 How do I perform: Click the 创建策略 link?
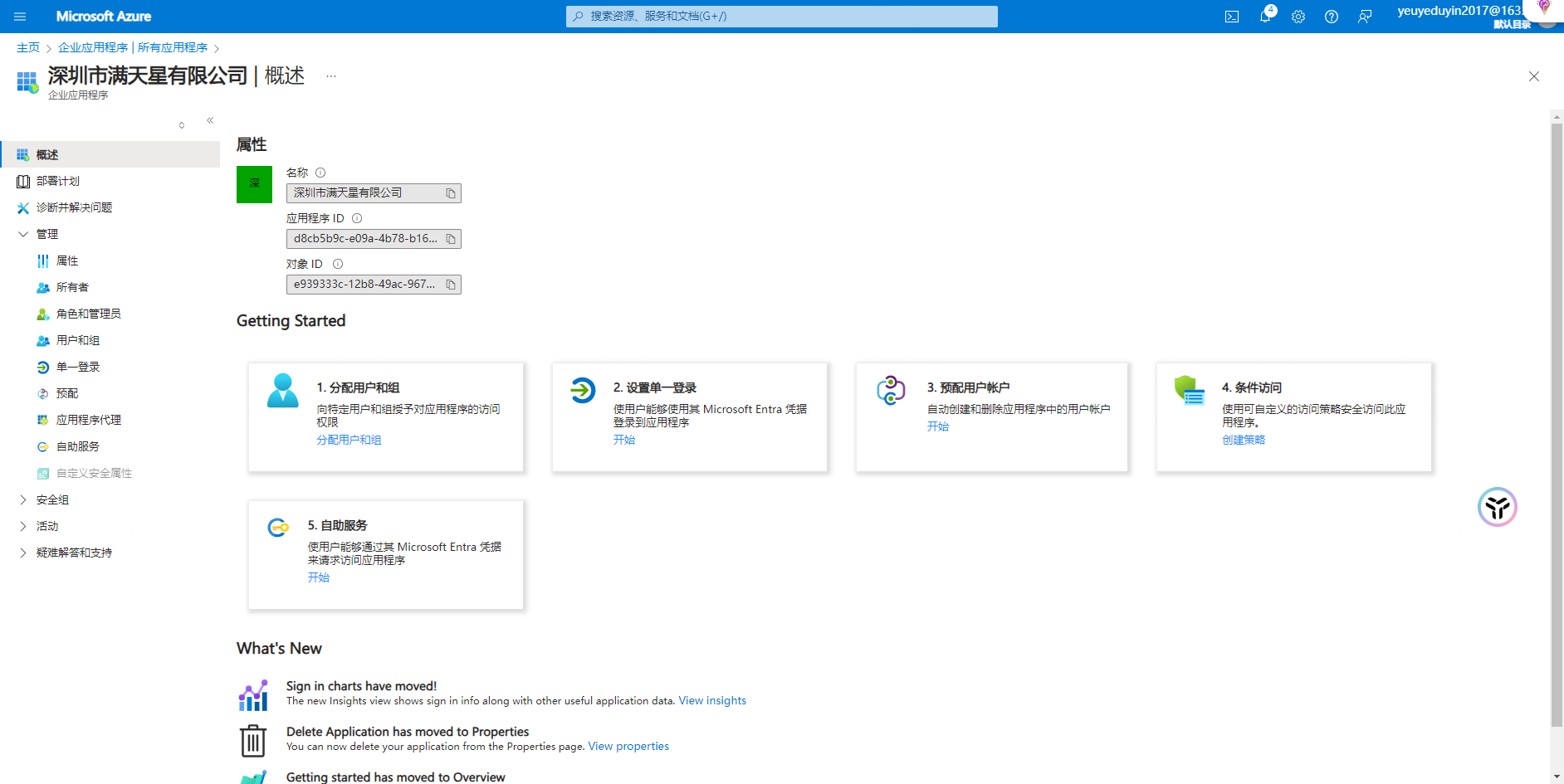coord(1244,440)
